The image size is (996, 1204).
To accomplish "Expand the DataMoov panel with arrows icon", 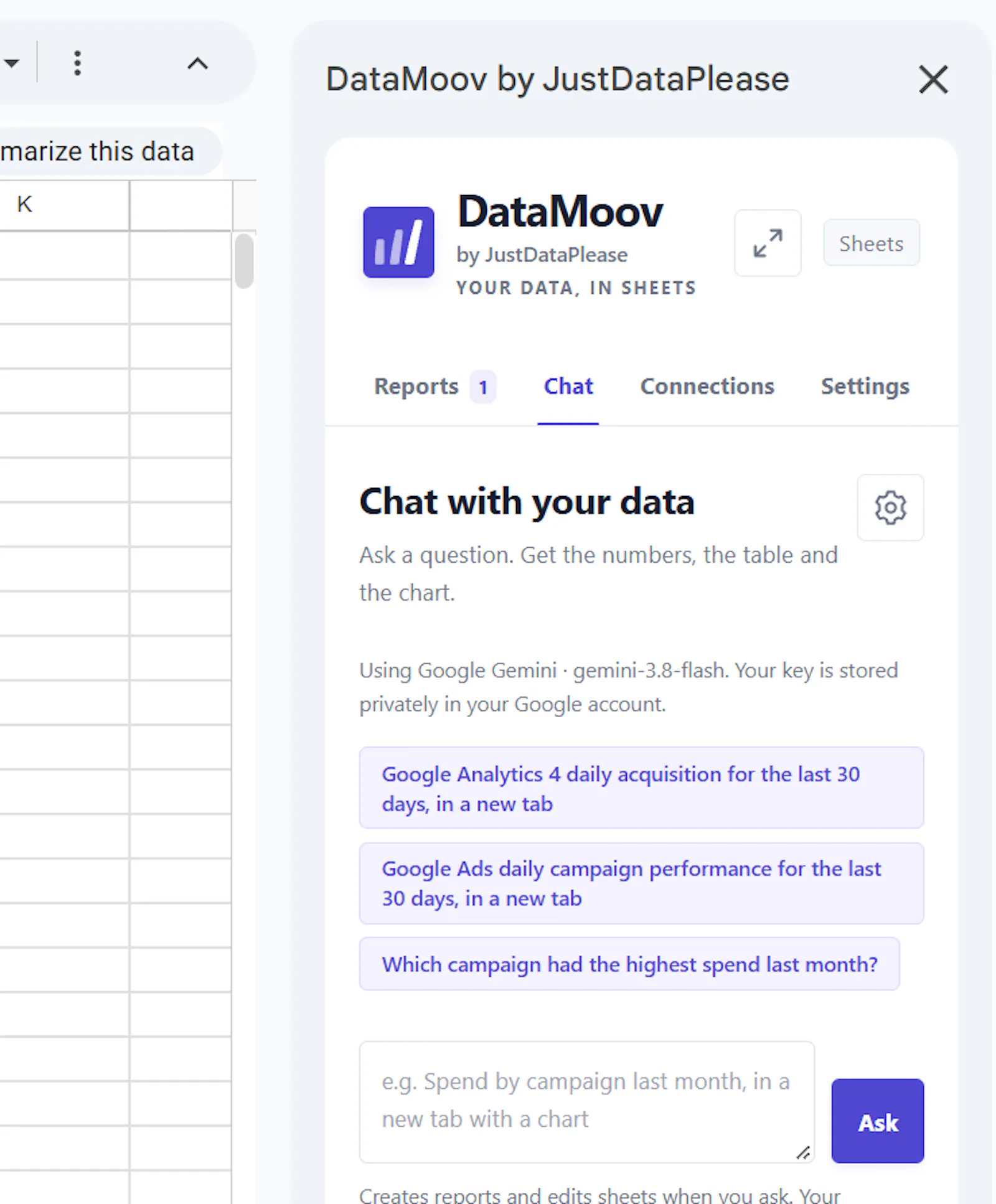I will point(768,243).
